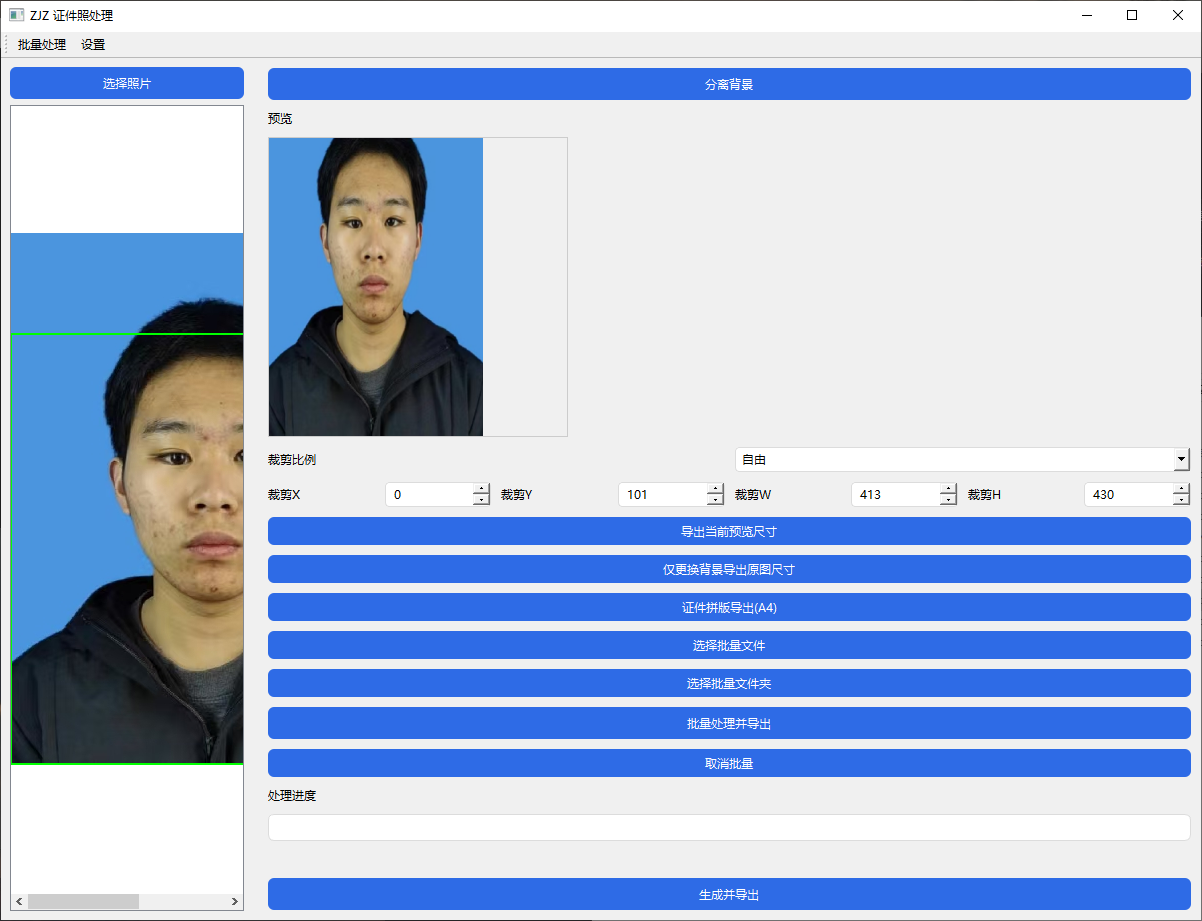
Task: Open the 设置 menu
Action: (x=92, y=44)
